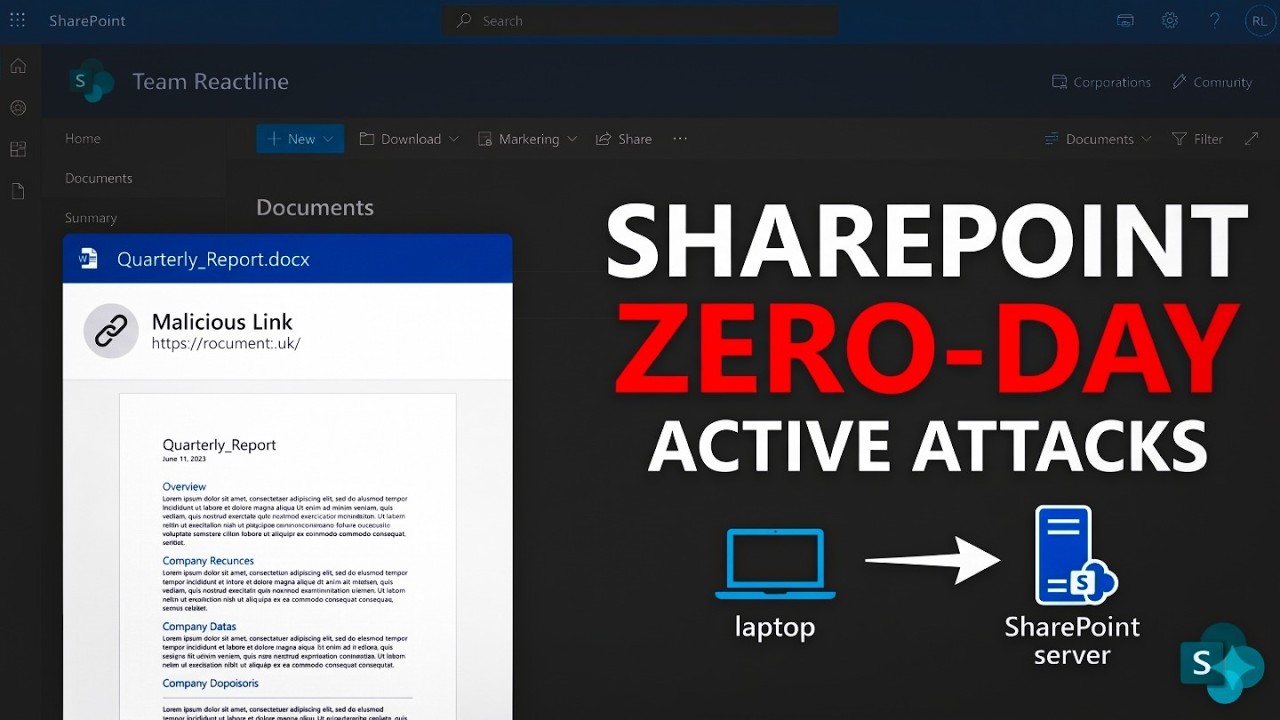The height and width of the screenshot is (720, 1280).
Task: Click the chat icon beside settings gear
Action: coord(1125,20)
